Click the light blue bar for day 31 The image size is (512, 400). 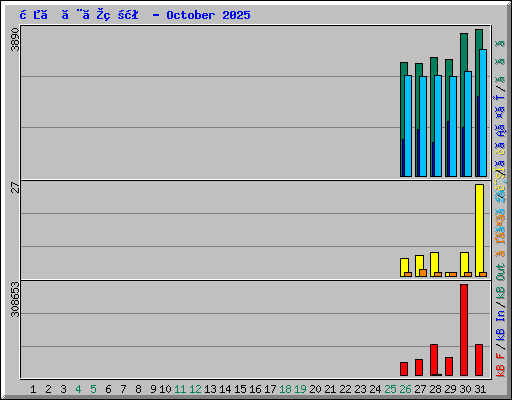click(x=483, y=113)
